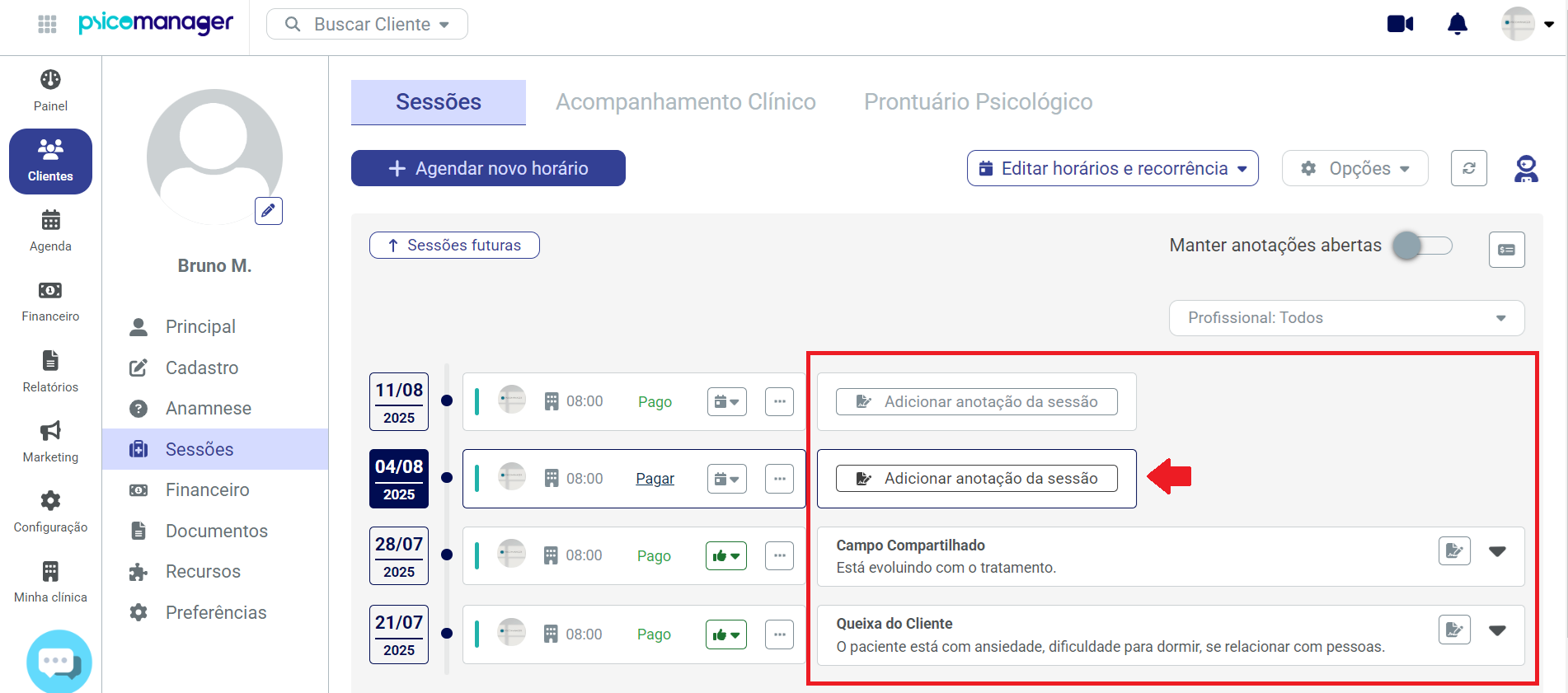This screenshot has width=1568, height=693.
Task: Click the card view icon button
Action: pyautogui.click(x=1507, y=250)
